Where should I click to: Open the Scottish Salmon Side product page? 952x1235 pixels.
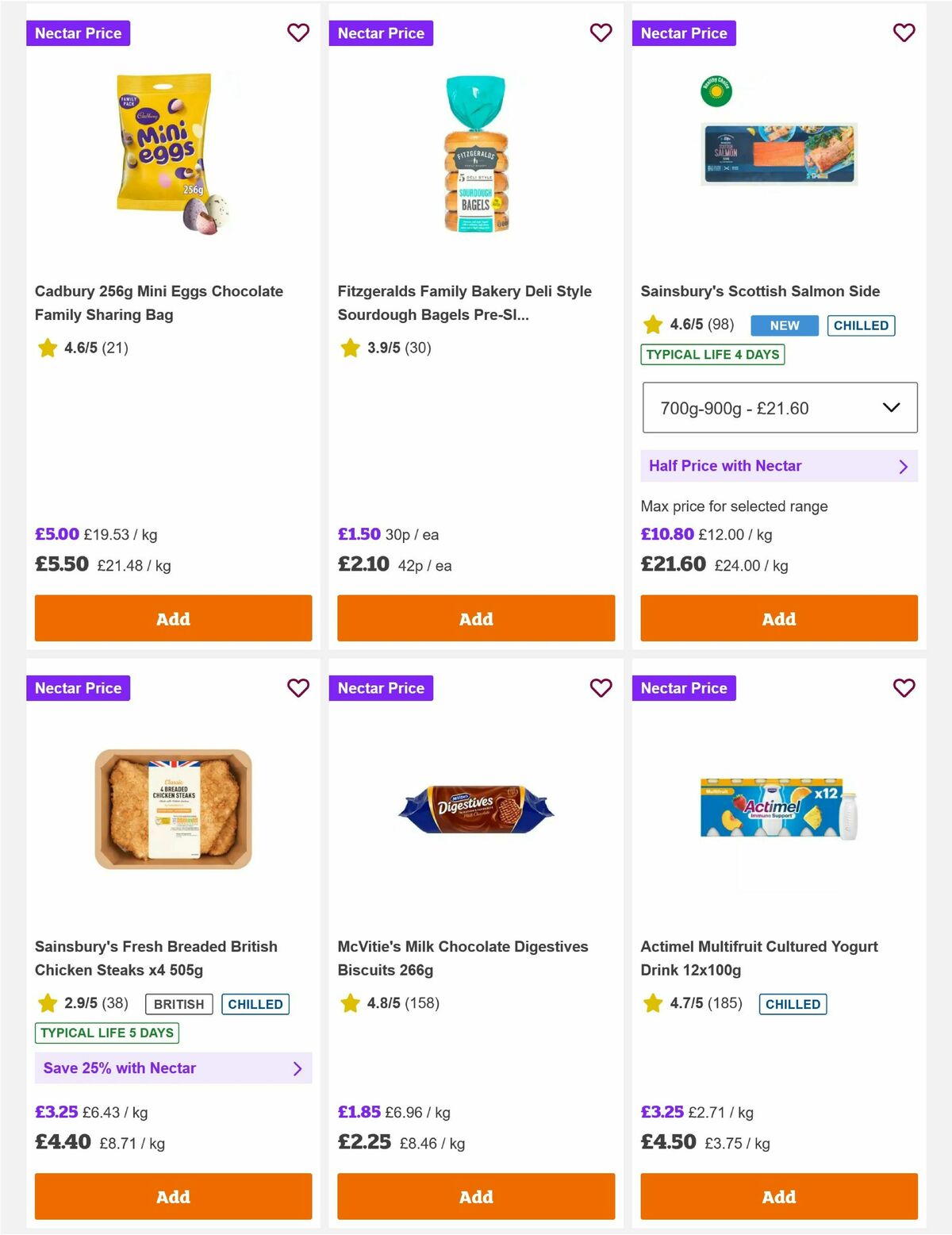coord(760,291)
